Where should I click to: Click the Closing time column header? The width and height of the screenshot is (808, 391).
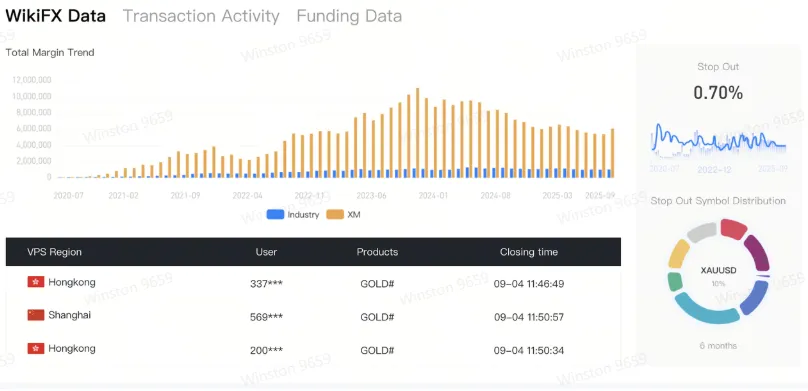click(x=529, y=252)
